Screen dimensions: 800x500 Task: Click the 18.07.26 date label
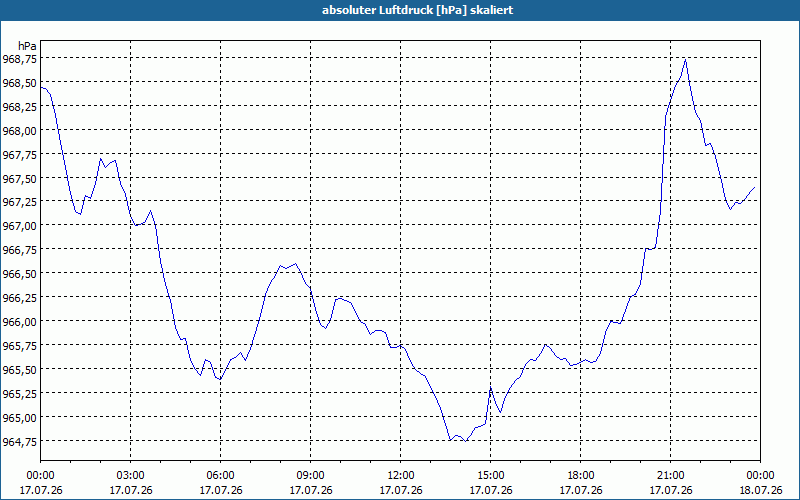click(x=760, y=490)
